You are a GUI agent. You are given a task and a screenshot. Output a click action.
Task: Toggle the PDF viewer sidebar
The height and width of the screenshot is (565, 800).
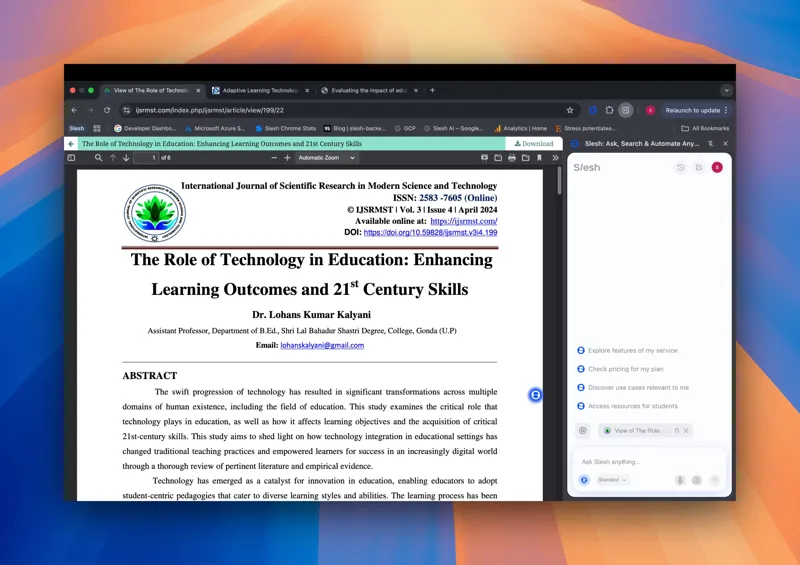click(71, 158)
